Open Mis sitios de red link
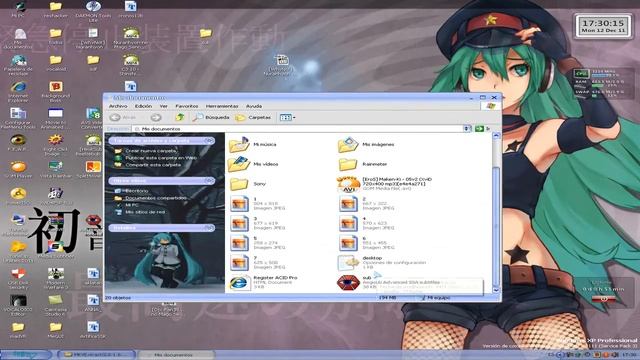 pyautogui.click(x=144, y=212)
